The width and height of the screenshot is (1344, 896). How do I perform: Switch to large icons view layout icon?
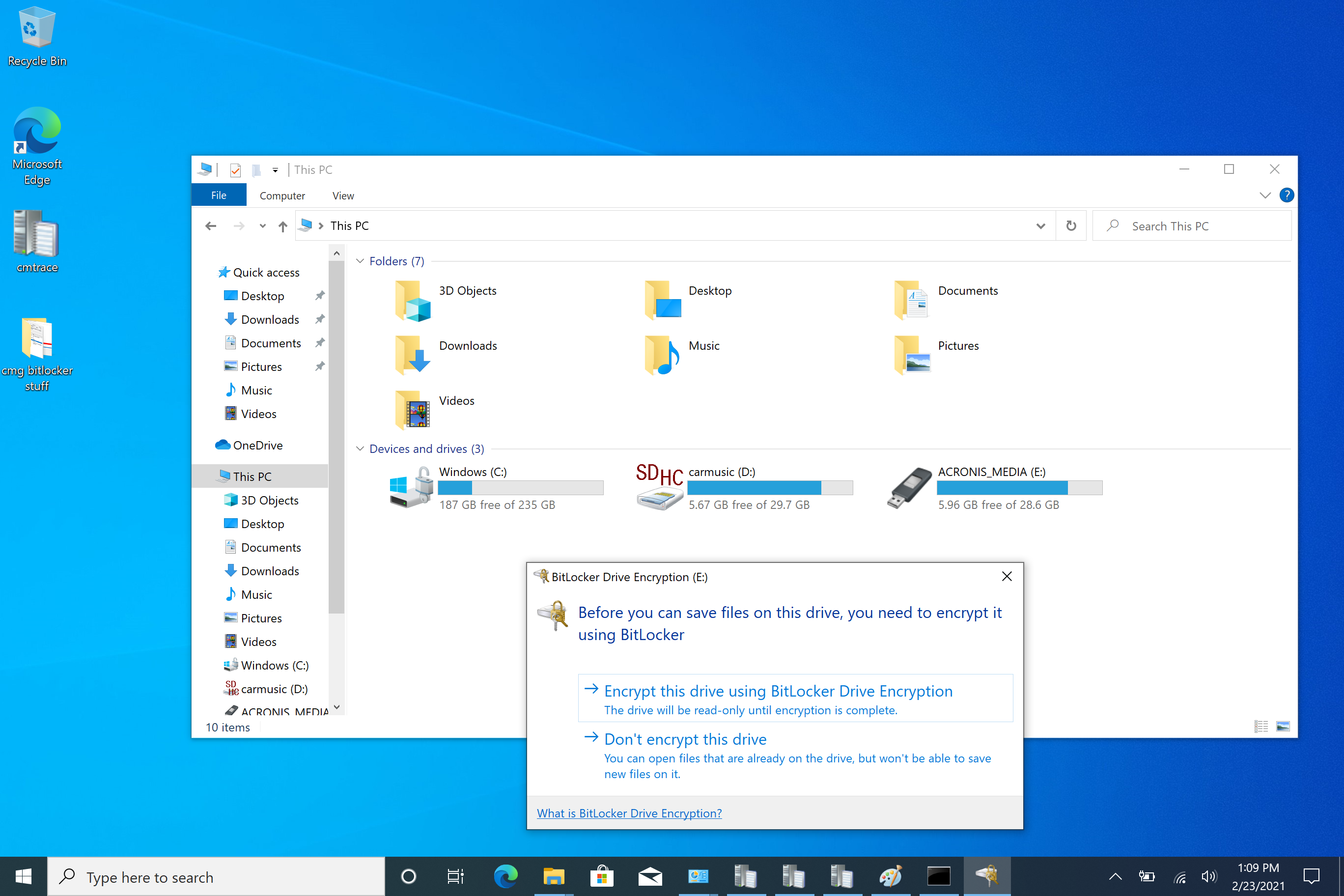[1283, 727]
